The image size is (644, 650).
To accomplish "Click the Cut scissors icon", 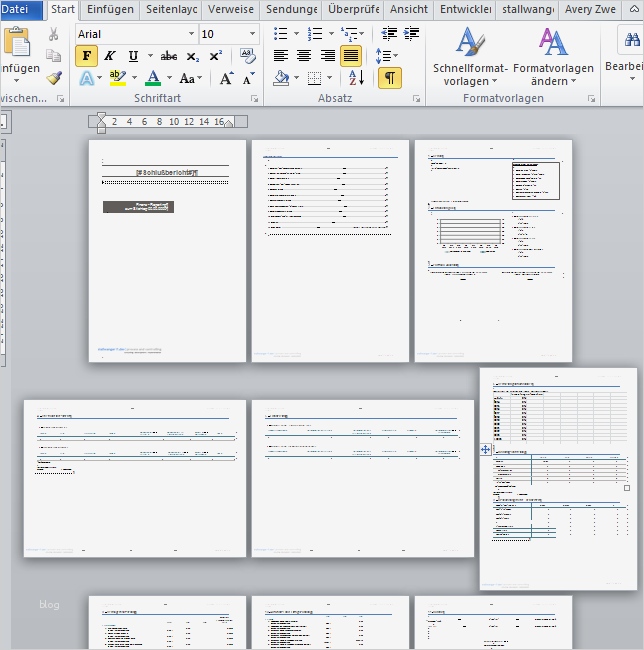I will pos(53,34).
